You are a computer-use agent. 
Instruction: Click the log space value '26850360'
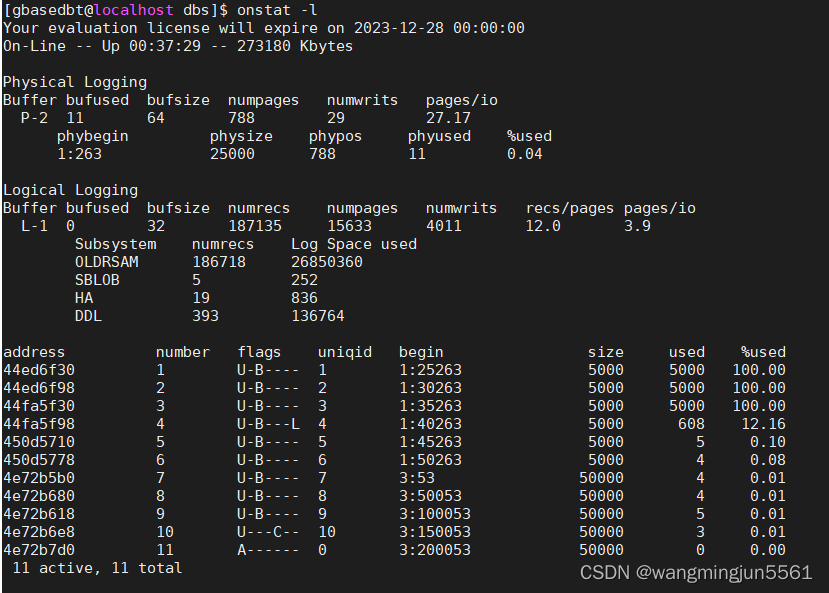(x=327, y=262)
